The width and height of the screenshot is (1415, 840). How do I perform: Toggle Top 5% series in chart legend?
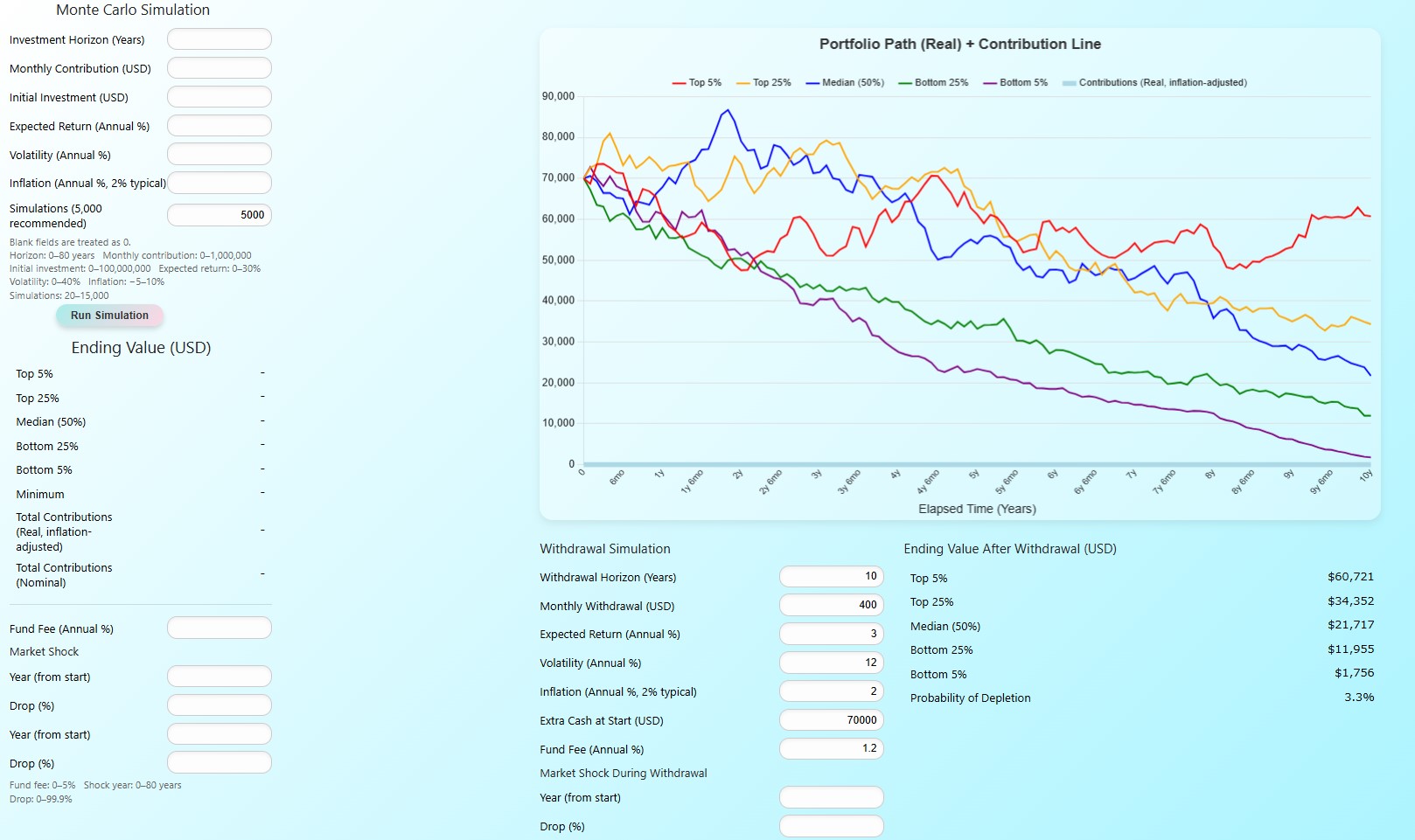(696, 83)
